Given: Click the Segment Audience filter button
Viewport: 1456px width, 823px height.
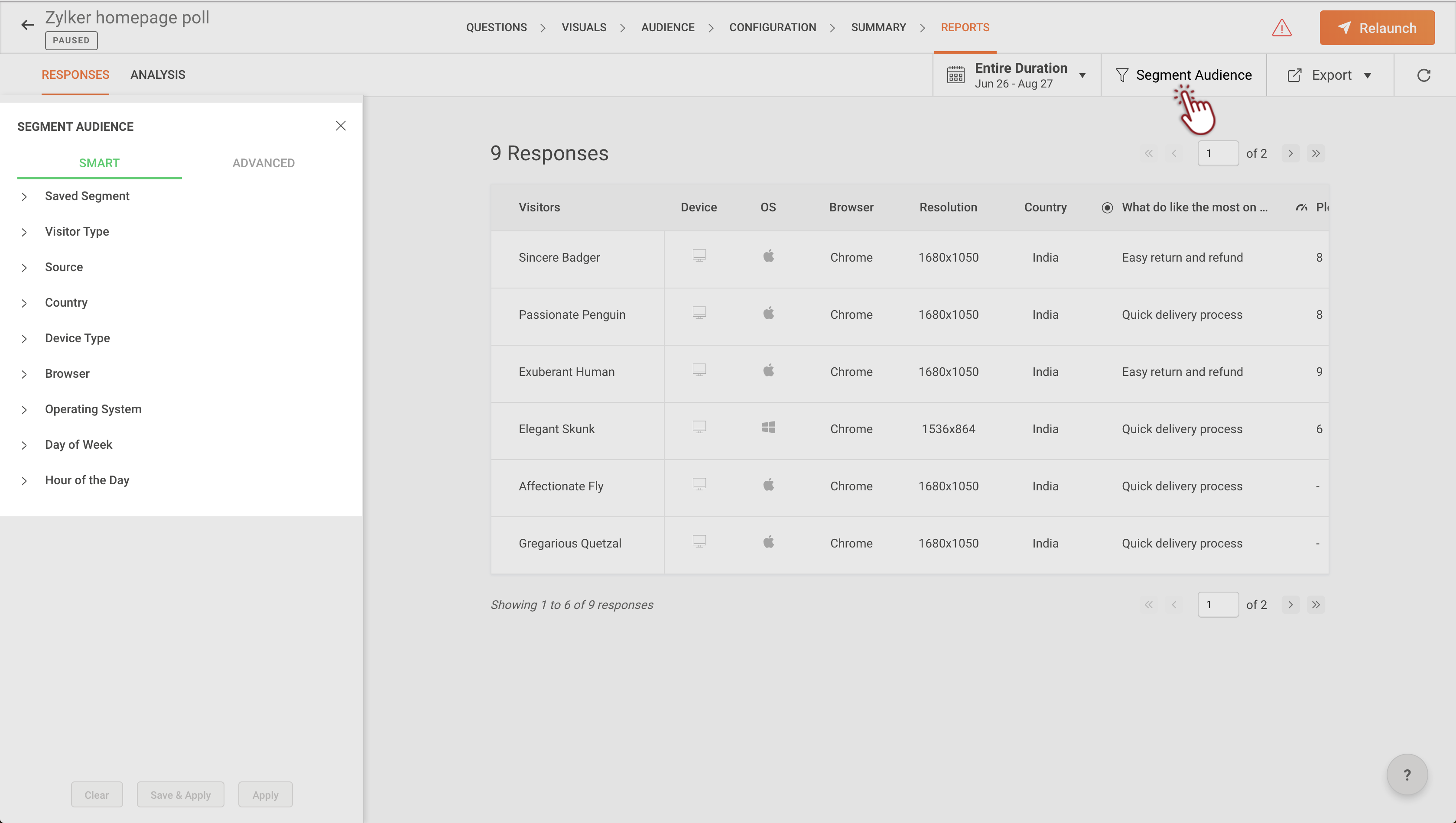Looking at the screenshot, I should click(1183, 75).
